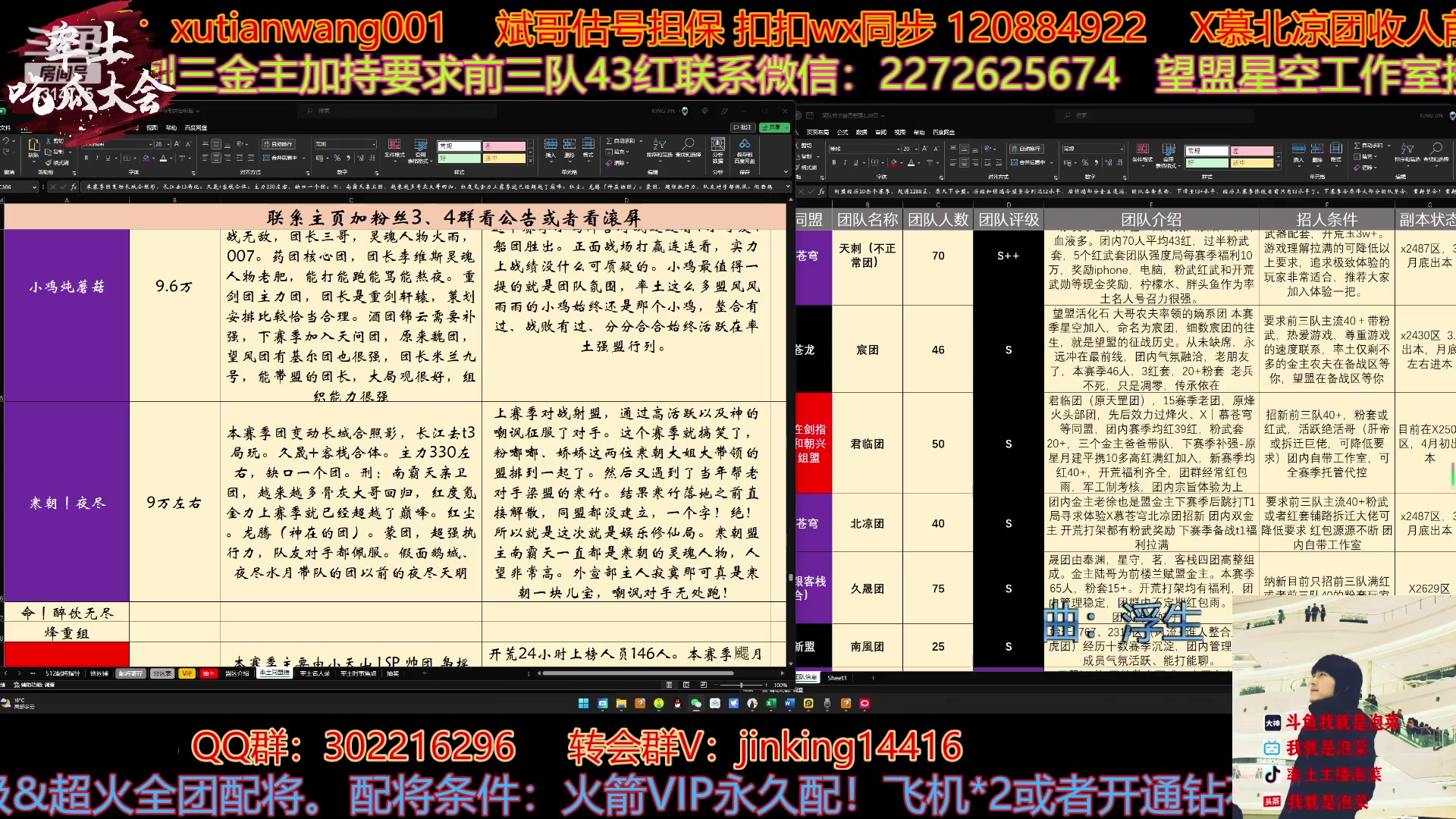1456x819 pixels.
Task: Click horizontal scrollbar in left Excel window
Action: tap(639, 673)
